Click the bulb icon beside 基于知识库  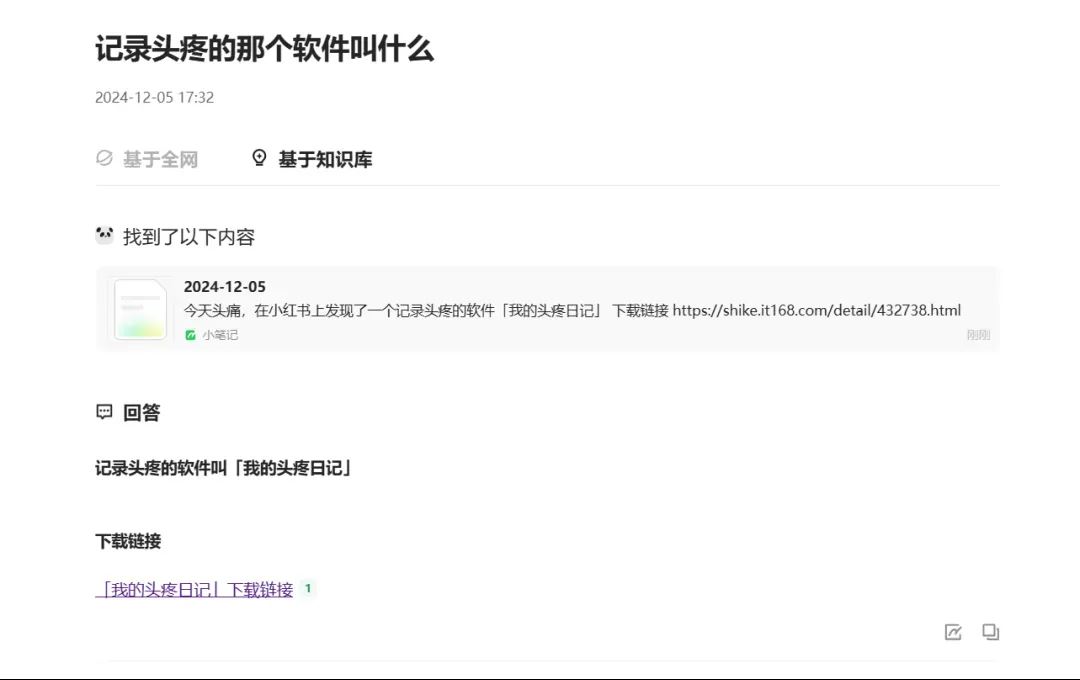coord(260,157)
